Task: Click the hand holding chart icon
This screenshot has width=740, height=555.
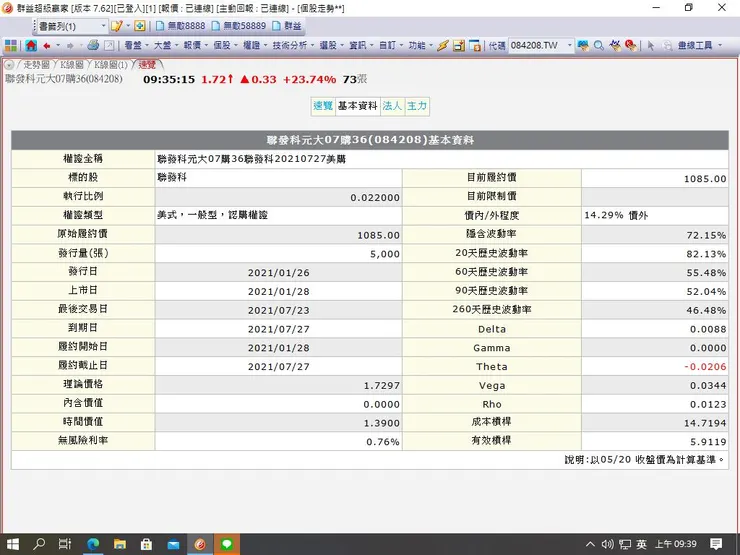Action: 583,45
